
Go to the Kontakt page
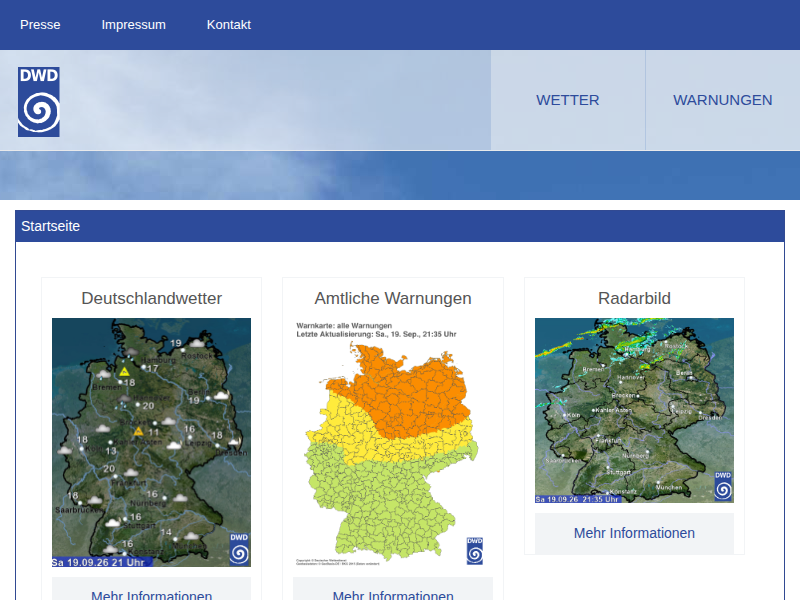click(229, 24)
